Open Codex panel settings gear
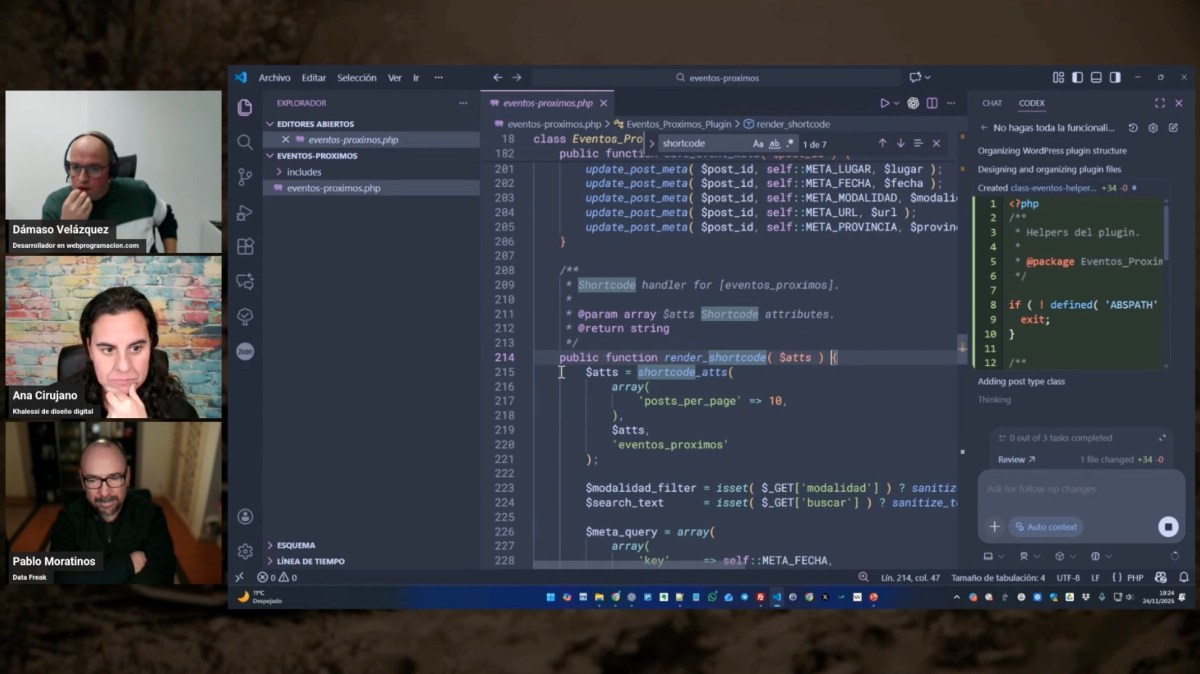 pyautogui.click(x=1152, y=128)
